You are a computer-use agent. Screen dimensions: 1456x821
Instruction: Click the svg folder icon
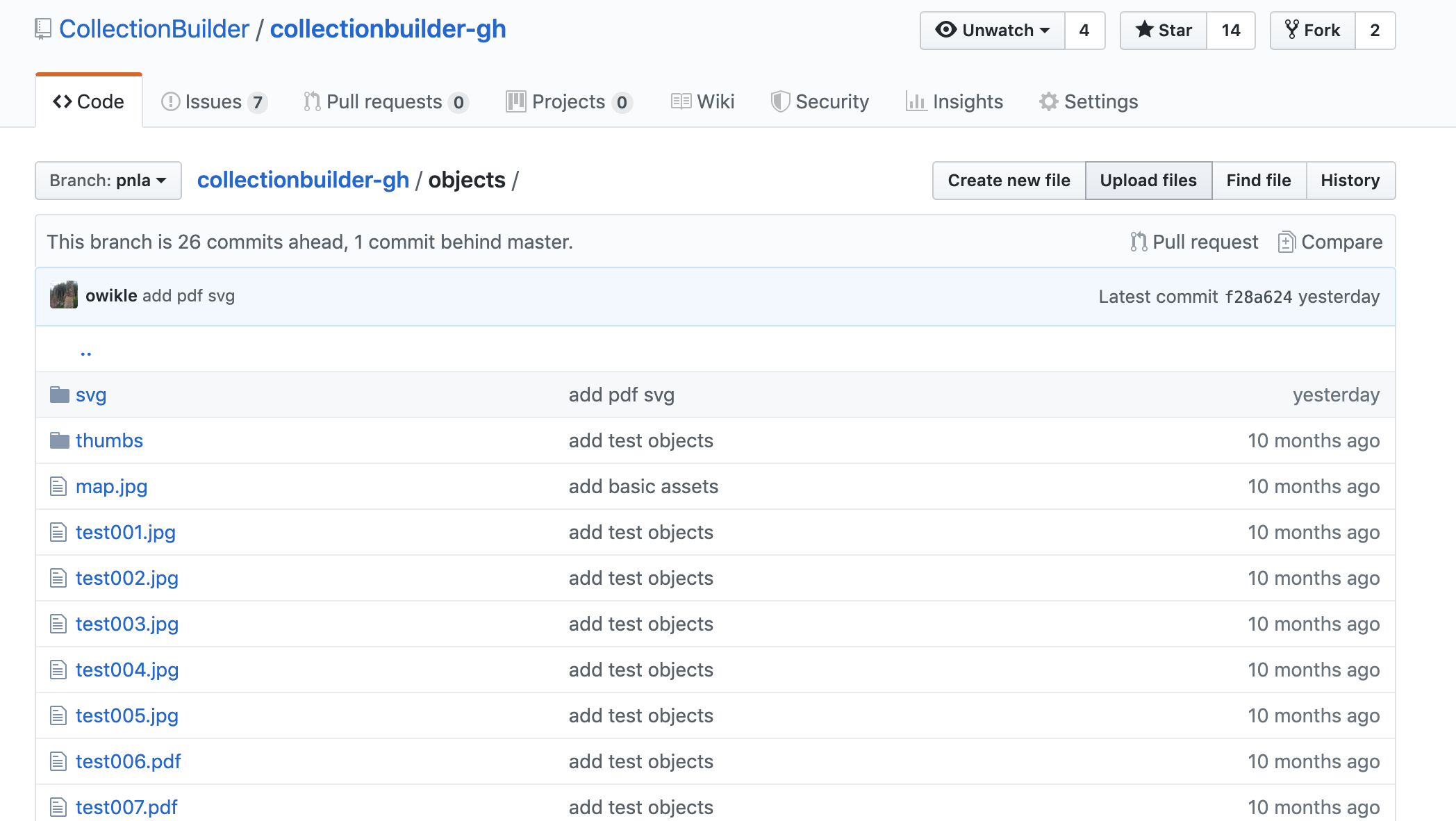pos(60,395)
